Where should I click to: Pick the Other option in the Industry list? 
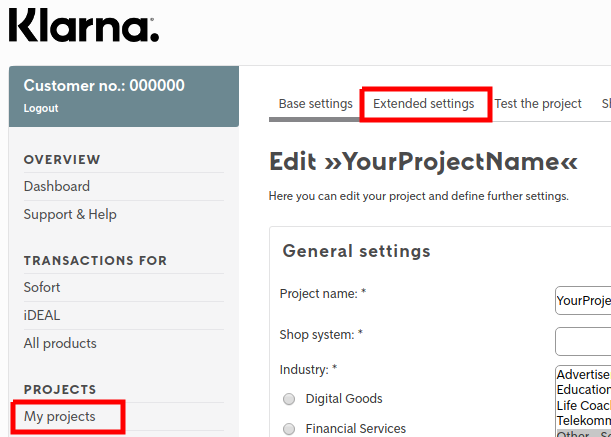coord(573,434)
